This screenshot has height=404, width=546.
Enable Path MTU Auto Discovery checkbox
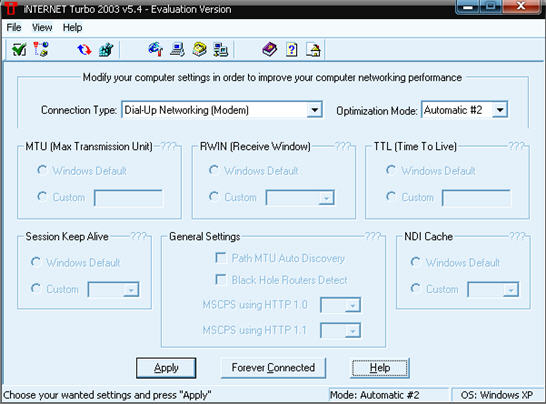[221, 258]
